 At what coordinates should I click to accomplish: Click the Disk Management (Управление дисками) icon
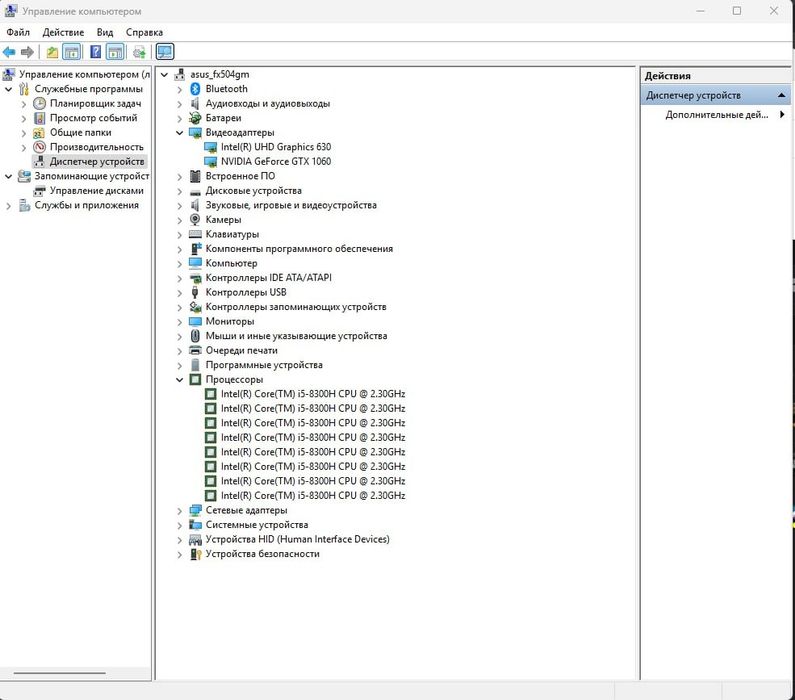pyautogui.click(x=40, y=191)
